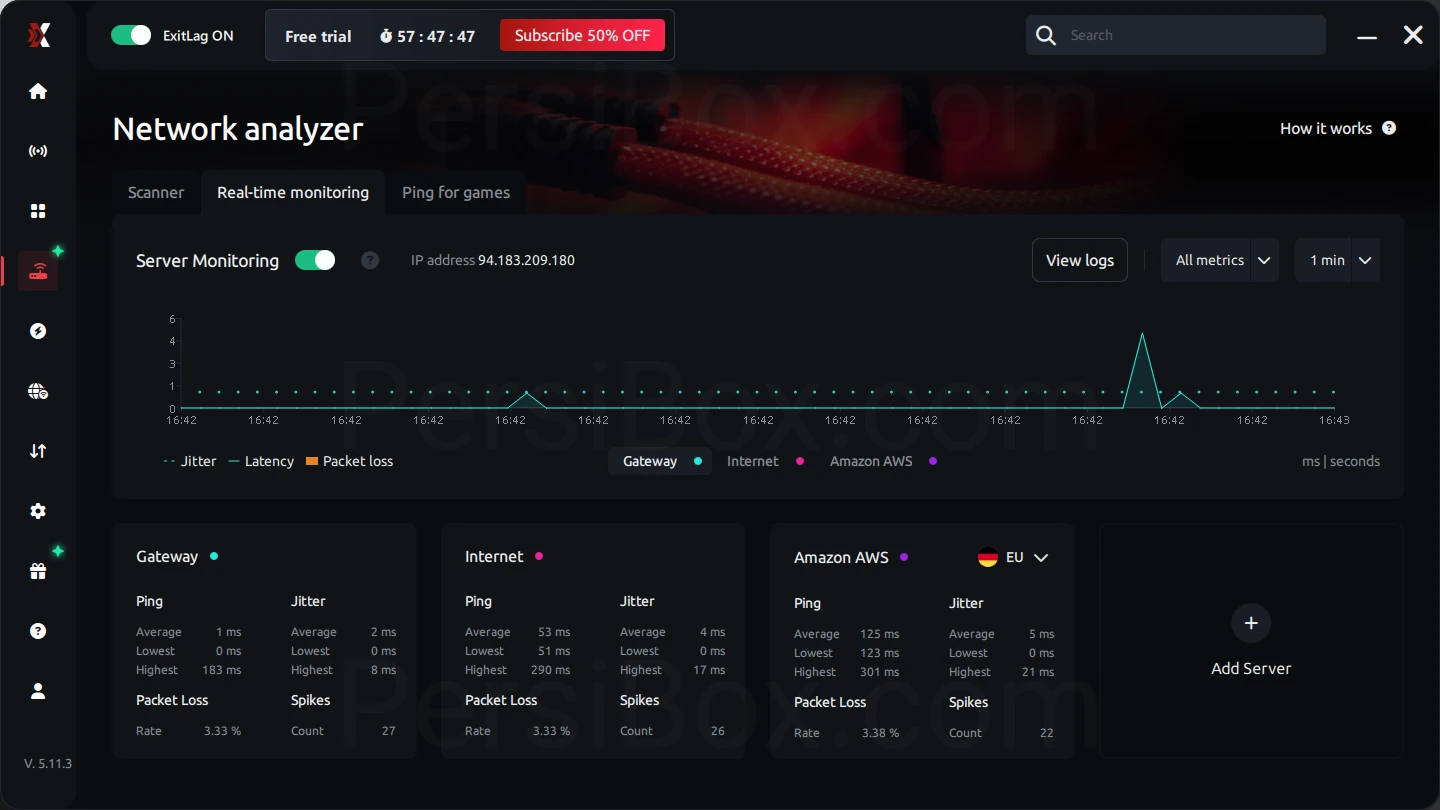The height and width of the screenshot is (810, 1440).
Task: Switch to the Scanner tab
Action: pos(156,192)
